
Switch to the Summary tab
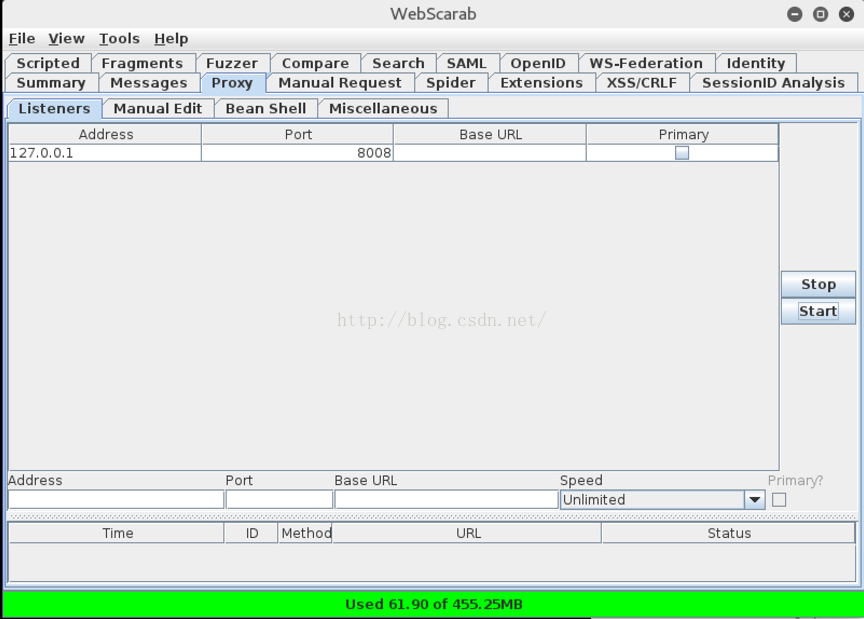(x=51, y=83)
